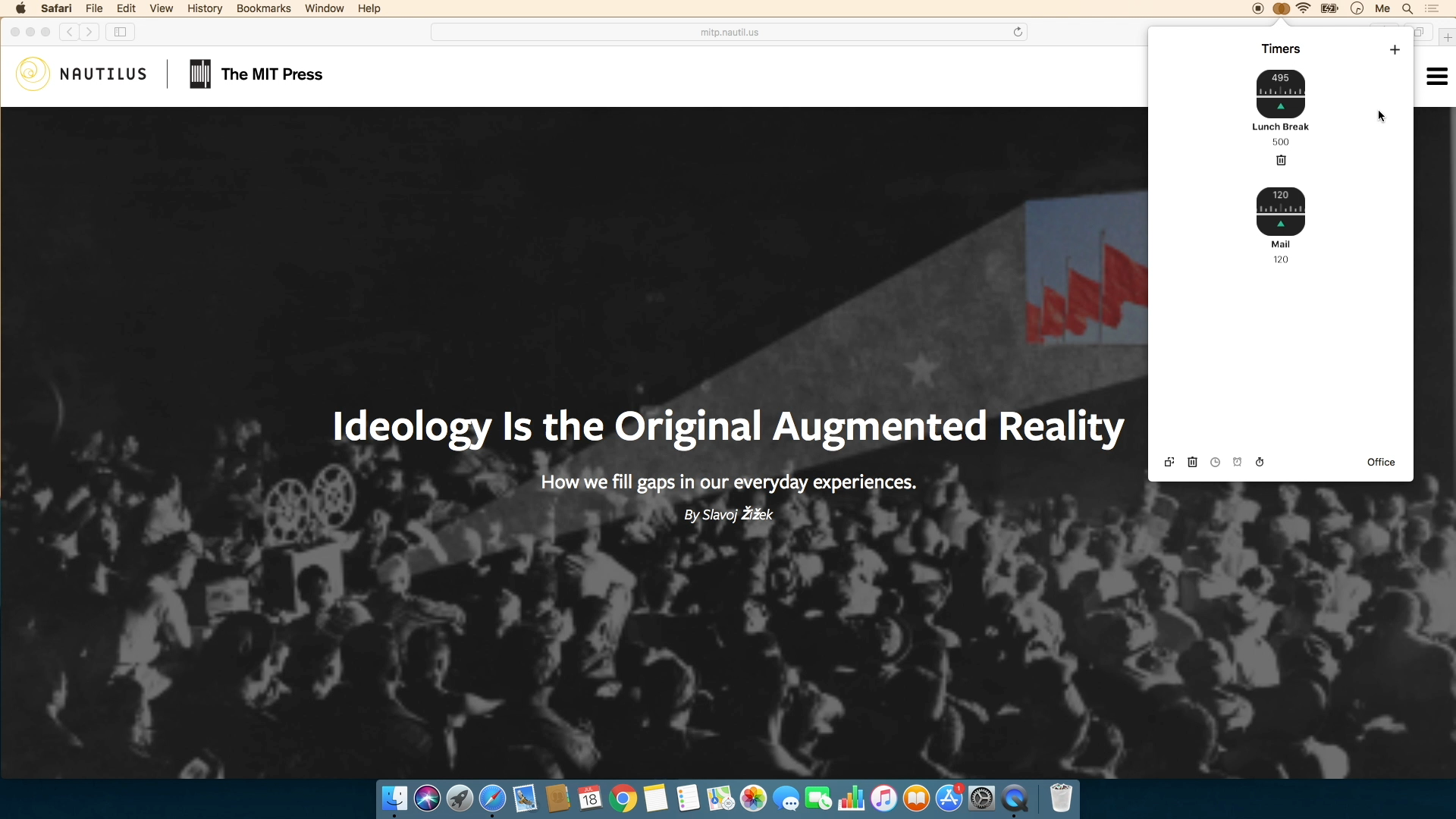Open the Window menu

point(324,8)
